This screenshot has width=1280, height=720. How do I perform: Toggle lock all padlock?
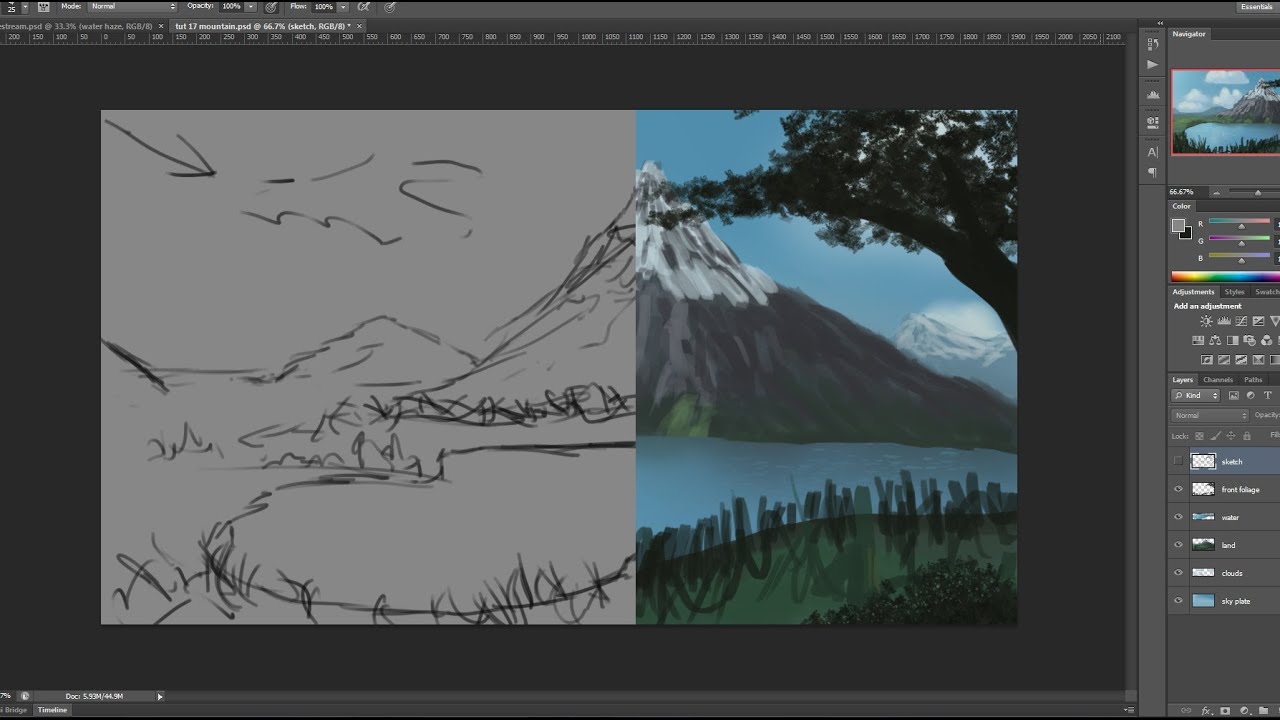pos(1247,436)
